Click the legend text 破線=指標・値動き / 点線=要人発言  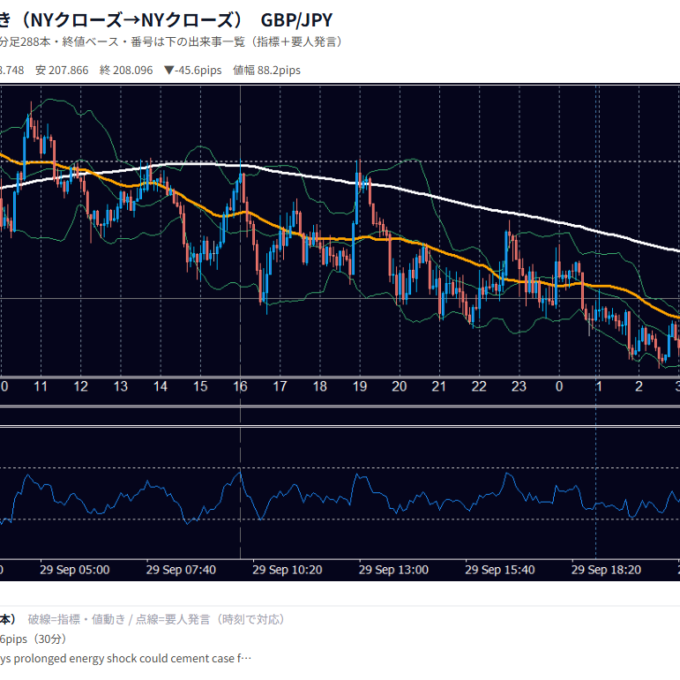pos(156,619)
